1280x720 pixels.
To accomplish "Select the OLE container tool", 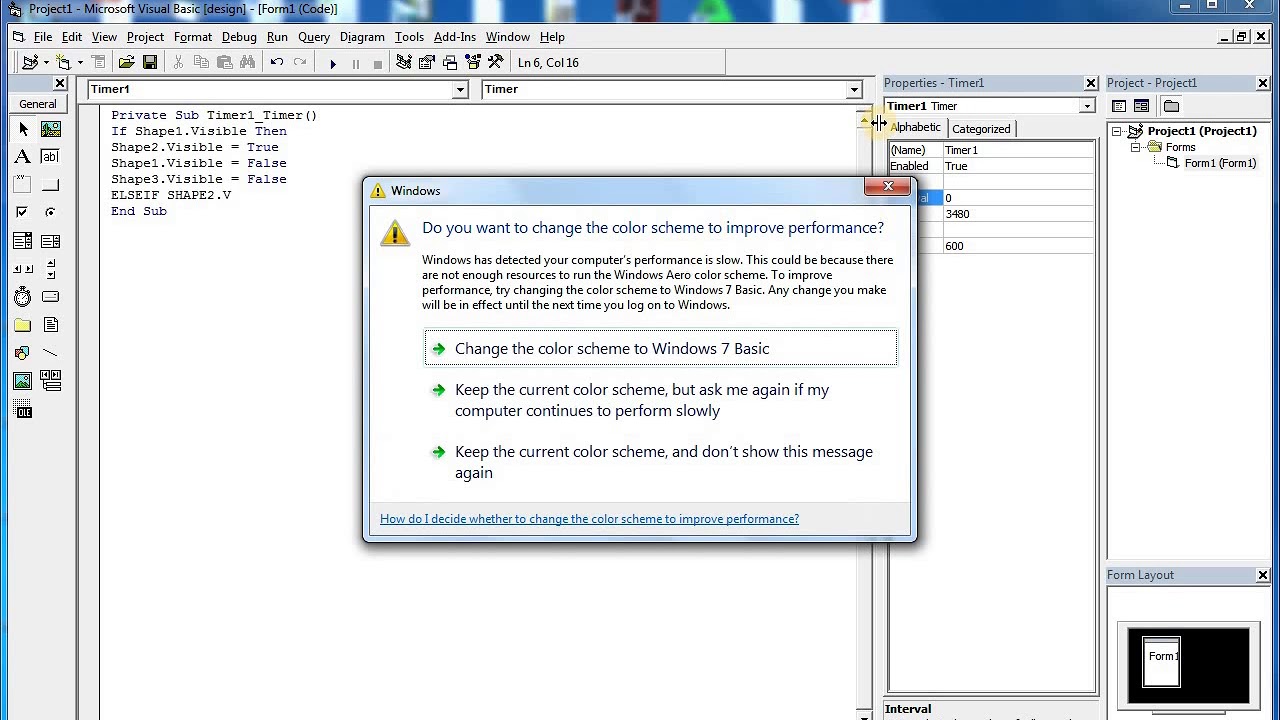I will [23, 411].
